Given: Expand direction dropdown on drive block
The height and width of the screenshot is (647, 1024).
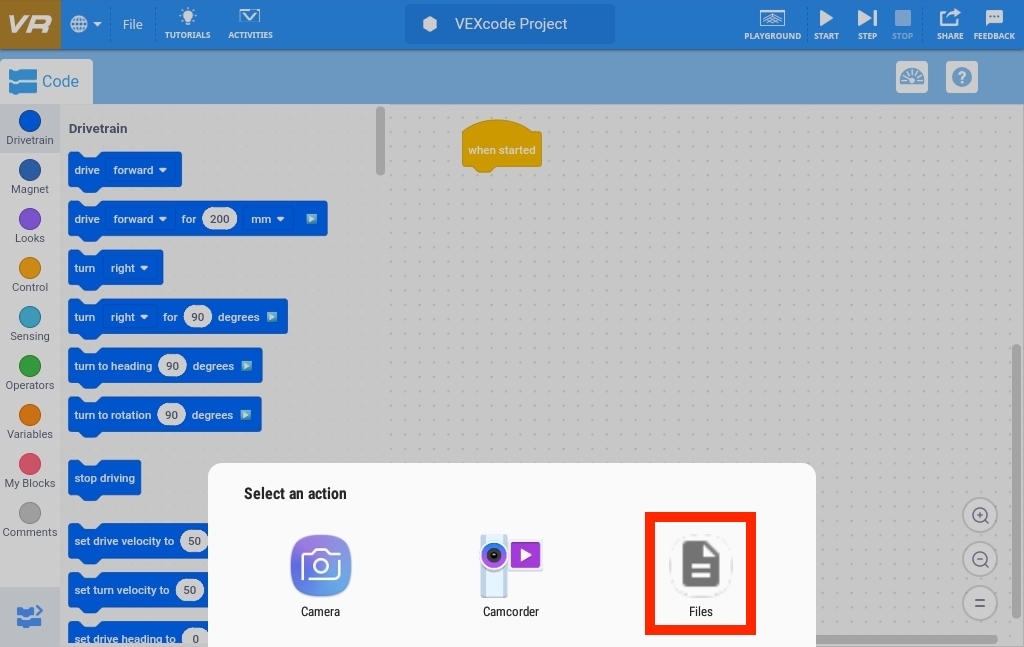Looking at the screenshot, I should click(x=140, y=170).
